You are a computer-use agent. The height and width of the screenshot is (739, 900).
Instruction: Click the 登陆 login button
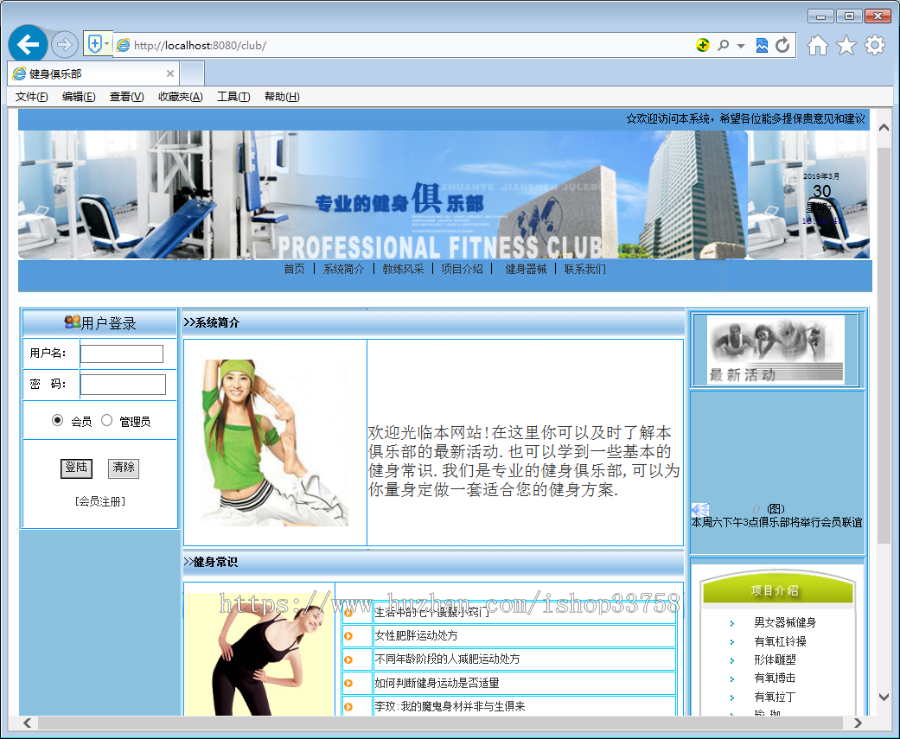(77, 467)
